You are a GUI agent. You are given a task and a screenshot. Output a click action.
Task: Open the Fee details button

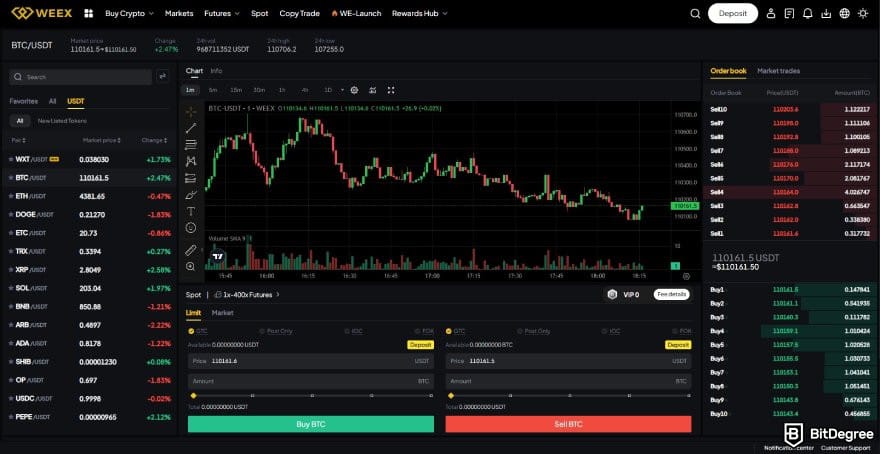tap(671, 294)
